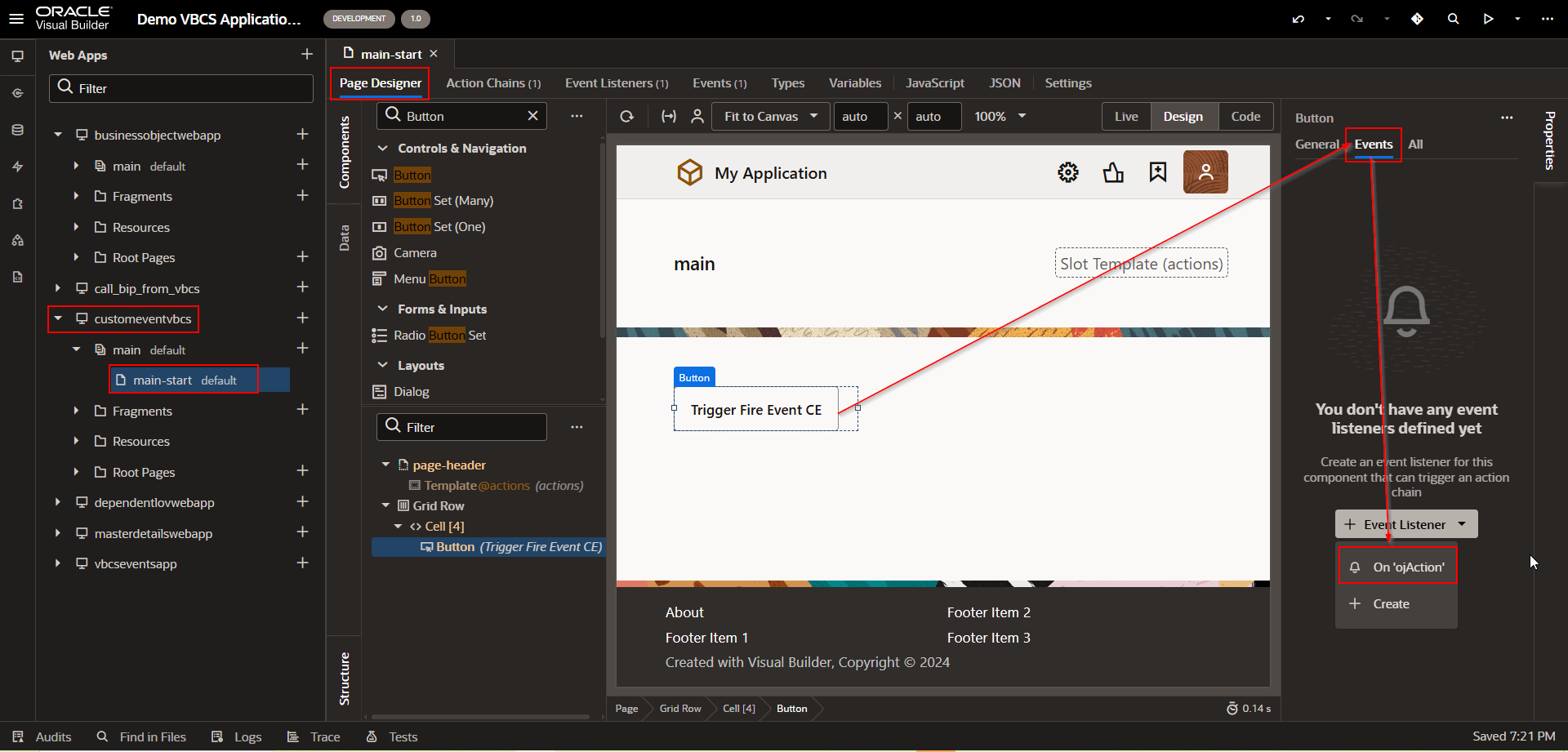The width and height of the screenshot is (1568, 752).
Task: Open Audits in bottom bar
Action: click(x=42, y=736)
